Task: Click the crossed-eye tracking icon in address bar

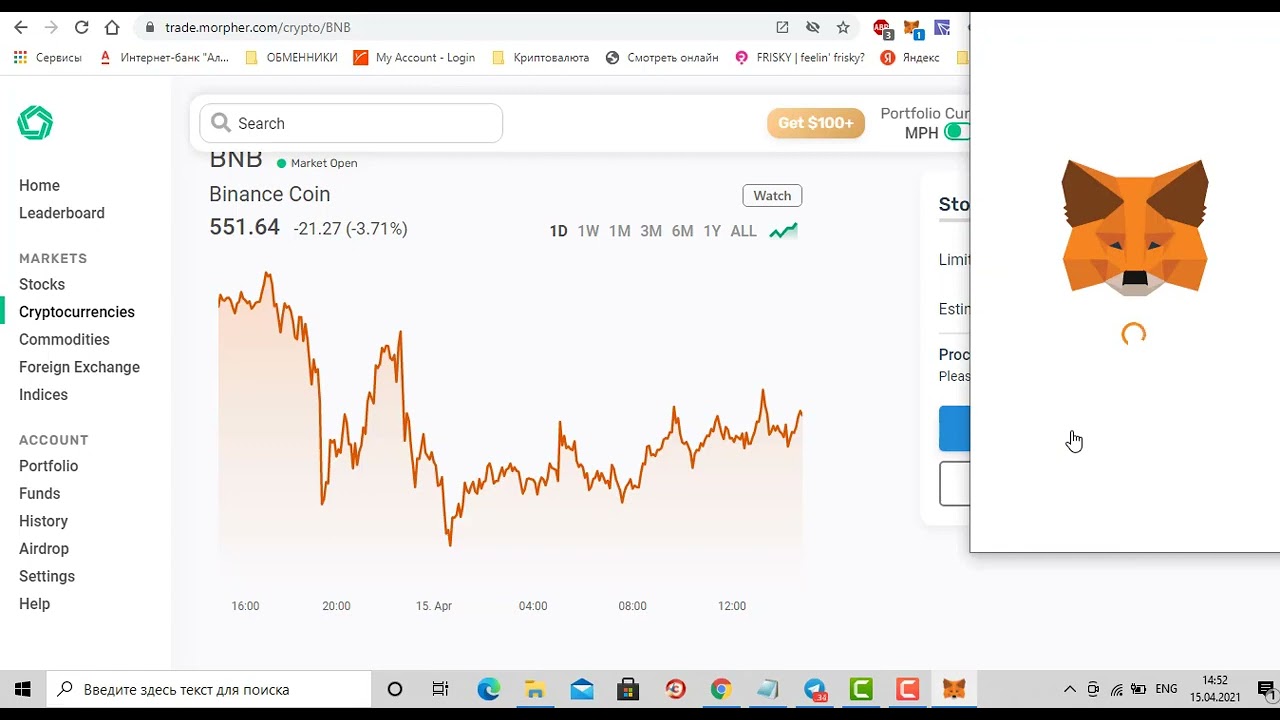Action: tap(813, 28)
